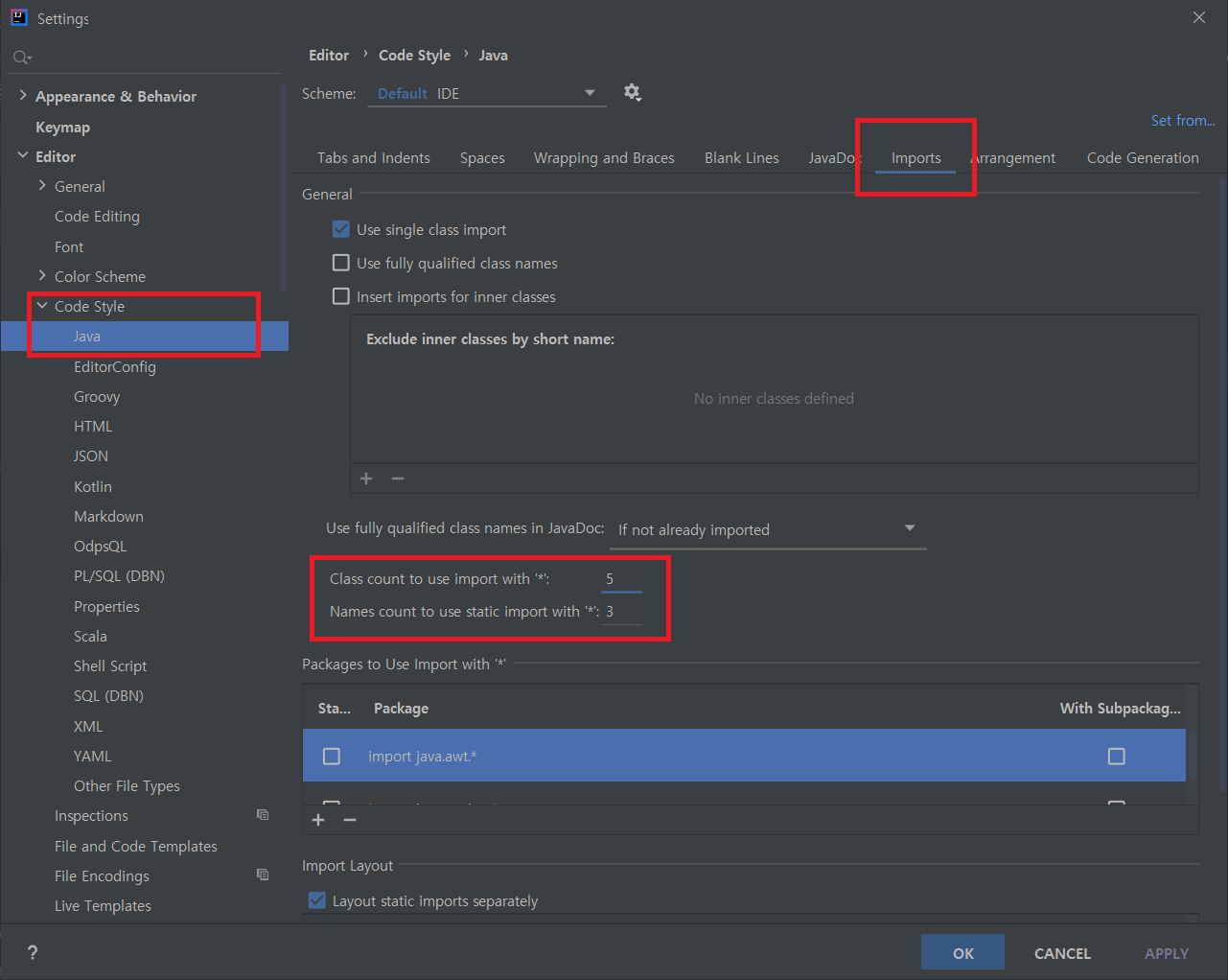This screenshot has width=1228, height=980.
Task: Open Wrapping and Braces tab
Action: click(604, 158)
